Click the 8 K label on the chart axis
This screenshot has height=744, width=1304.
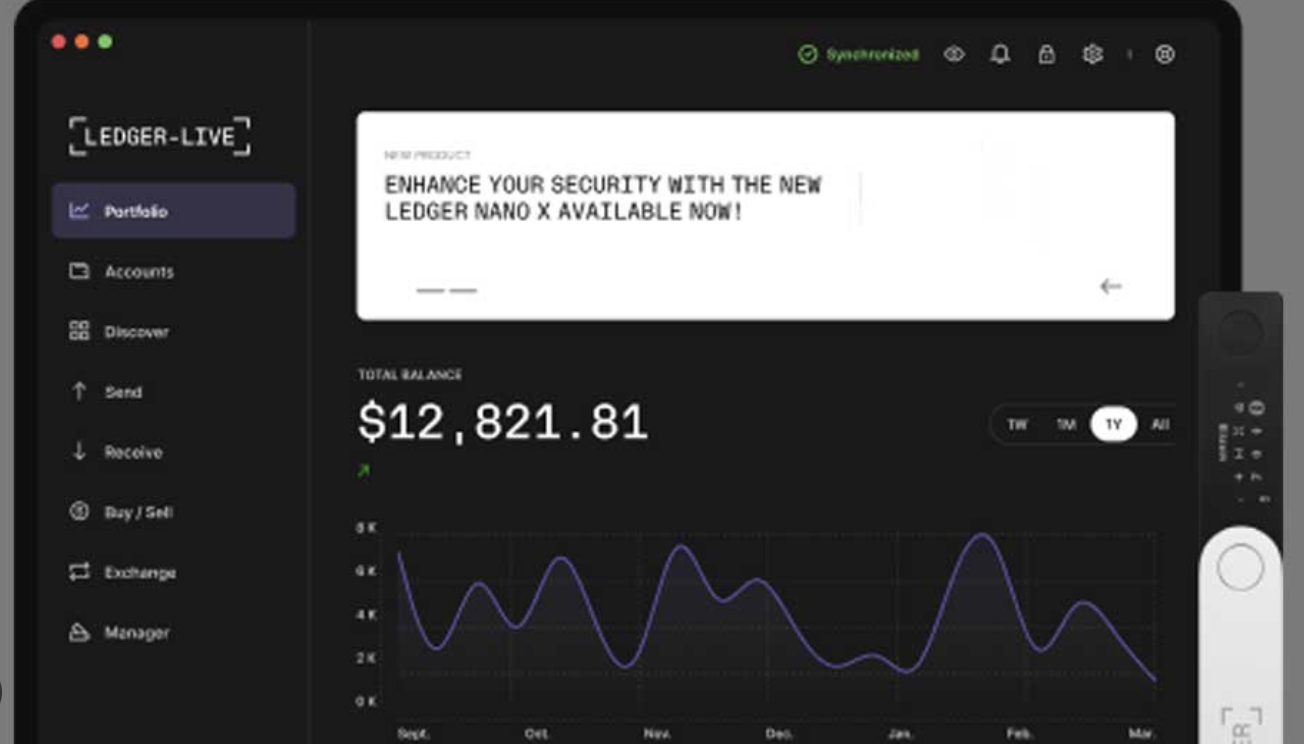[x=366, y=527]
